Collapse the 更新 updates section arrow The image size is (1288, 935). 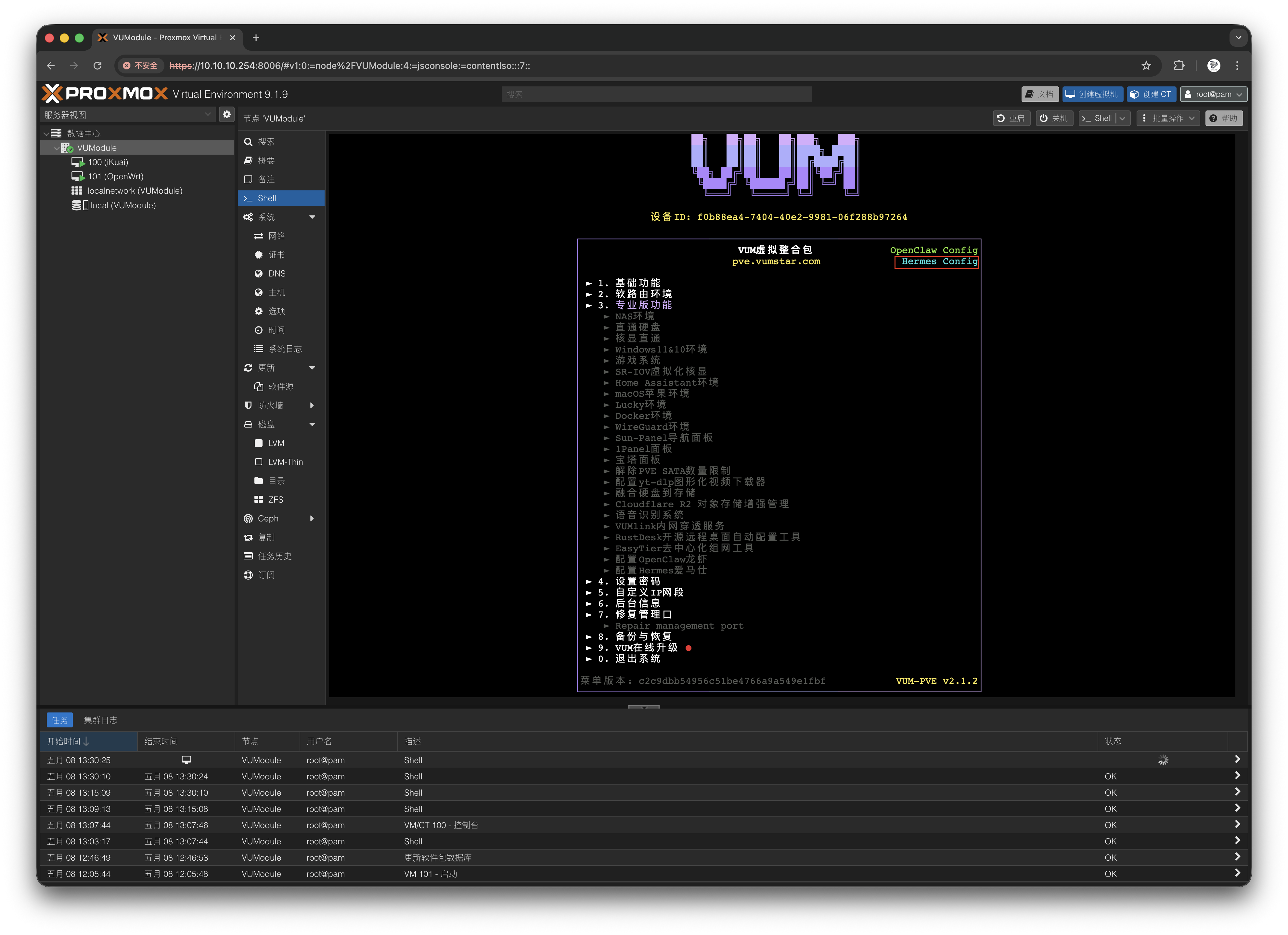(312, 368)
